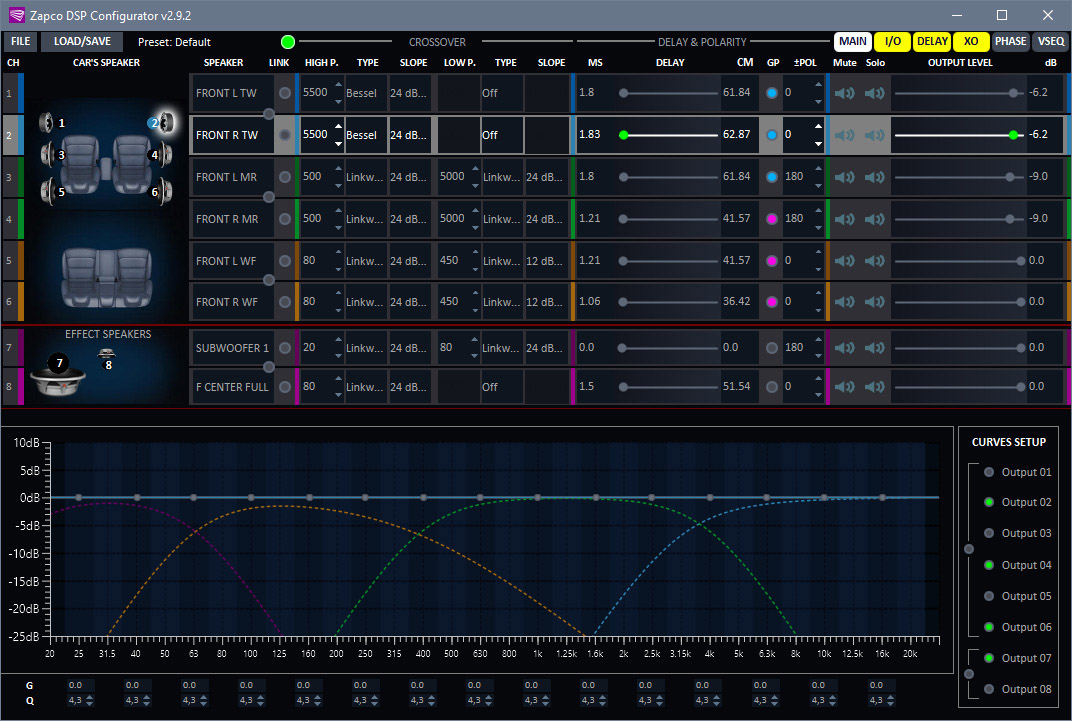
Task: Mute the FRONT L MR channel
Action: pos(844,177)
